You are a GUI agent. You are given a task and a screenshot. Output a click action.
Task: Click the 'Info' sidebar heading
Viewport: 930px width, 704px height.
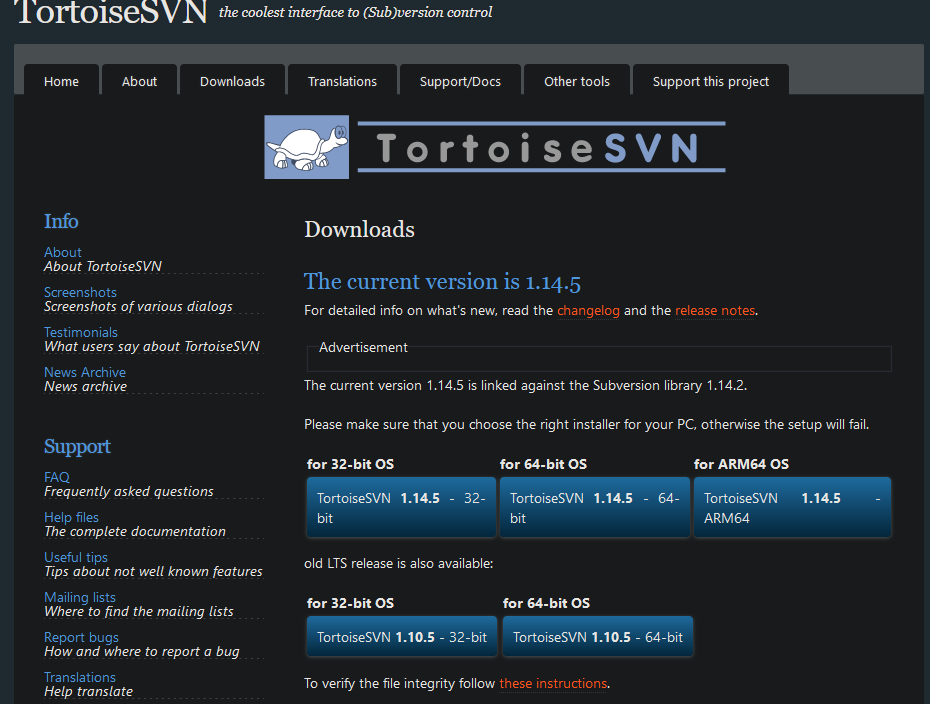point(61,221)
